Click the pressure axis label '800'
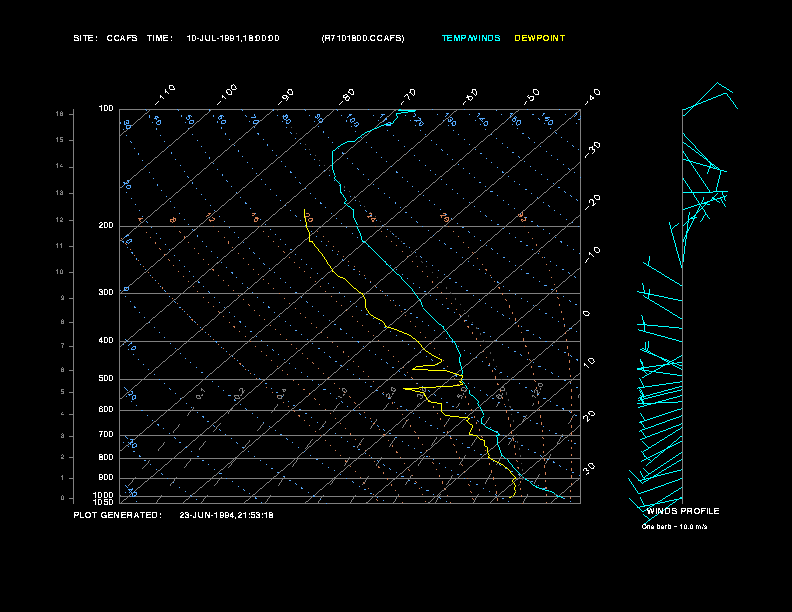792x612 pixels. pyautogui.click(x=106, y=457)
